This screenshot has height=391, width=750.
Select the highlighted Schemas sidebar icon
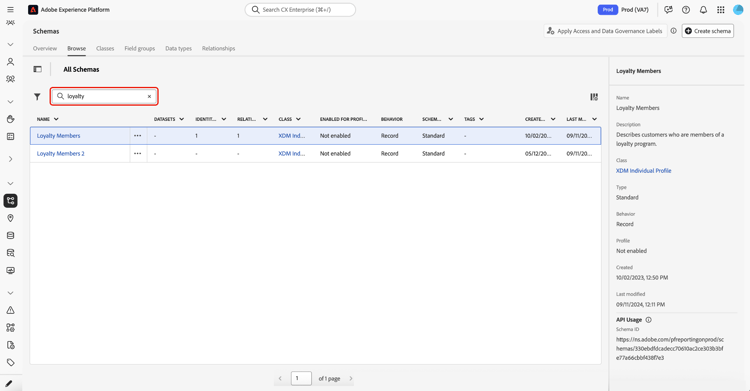tap(11, 201)
